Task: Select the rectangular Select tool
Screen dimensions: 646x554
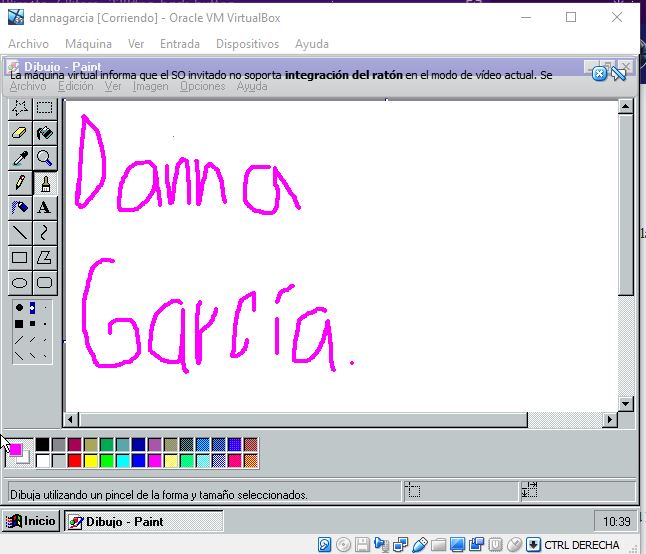Action: click(44, 108)
